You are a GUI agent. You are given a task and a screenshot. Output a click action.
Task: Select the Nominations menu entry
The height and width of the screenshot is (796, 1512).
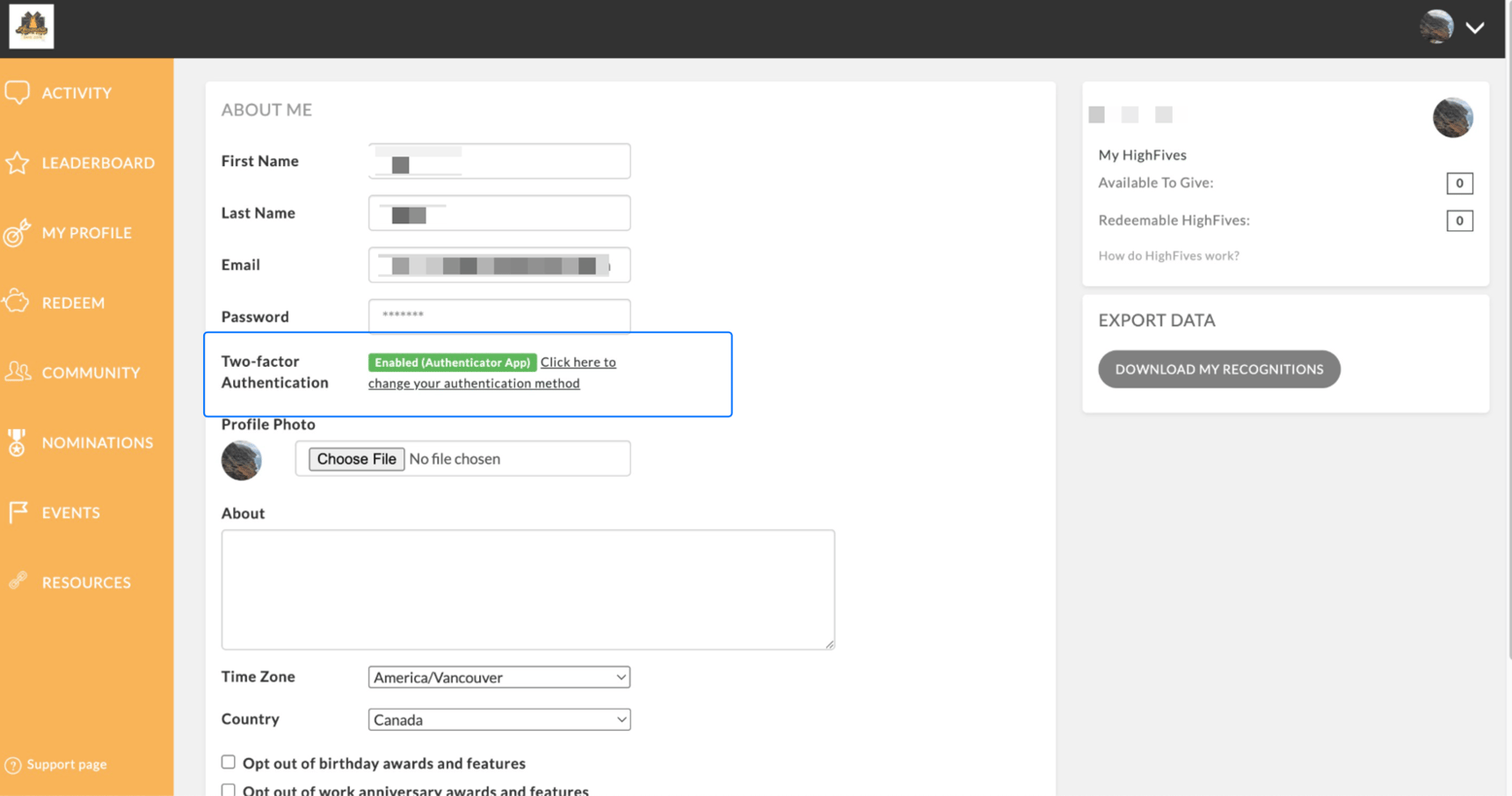(98, 442)
